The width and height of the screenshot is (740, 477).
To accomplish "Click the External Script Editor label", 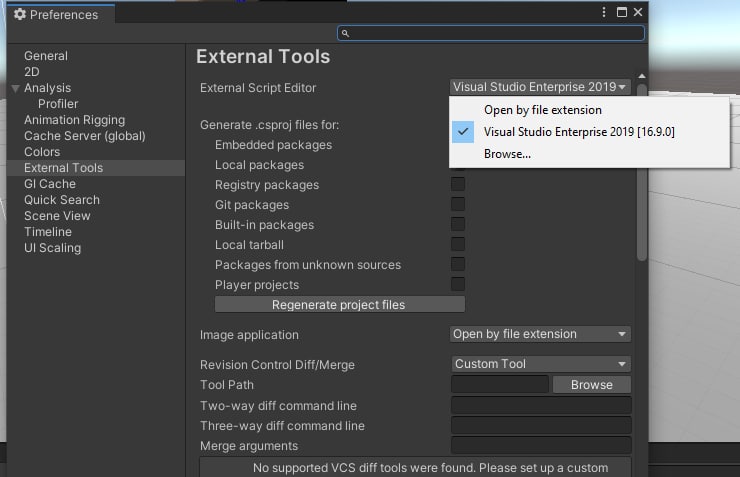I will pos(258,88).
